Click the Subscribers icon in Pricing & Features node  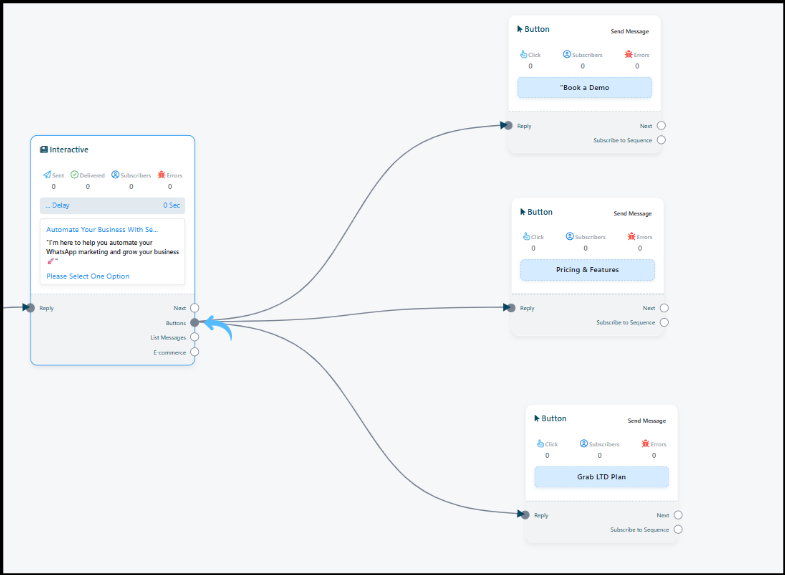(569, 236)
